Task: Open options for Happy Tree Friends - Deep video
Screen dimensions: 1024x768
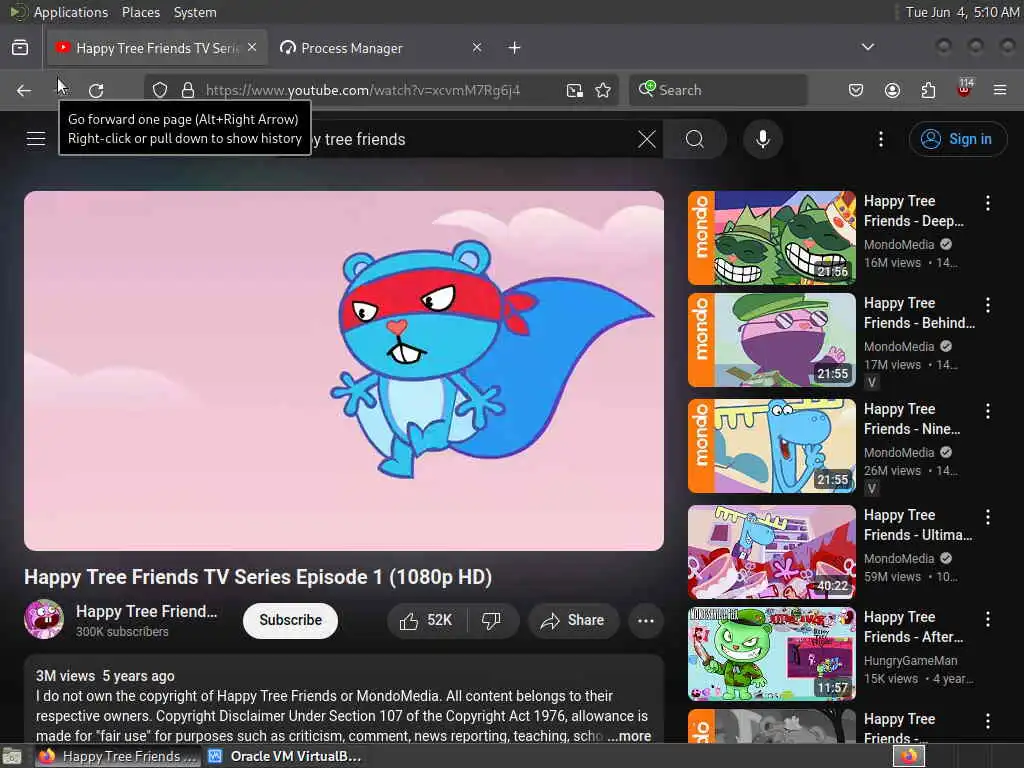Action: click(x=987, y=203)
